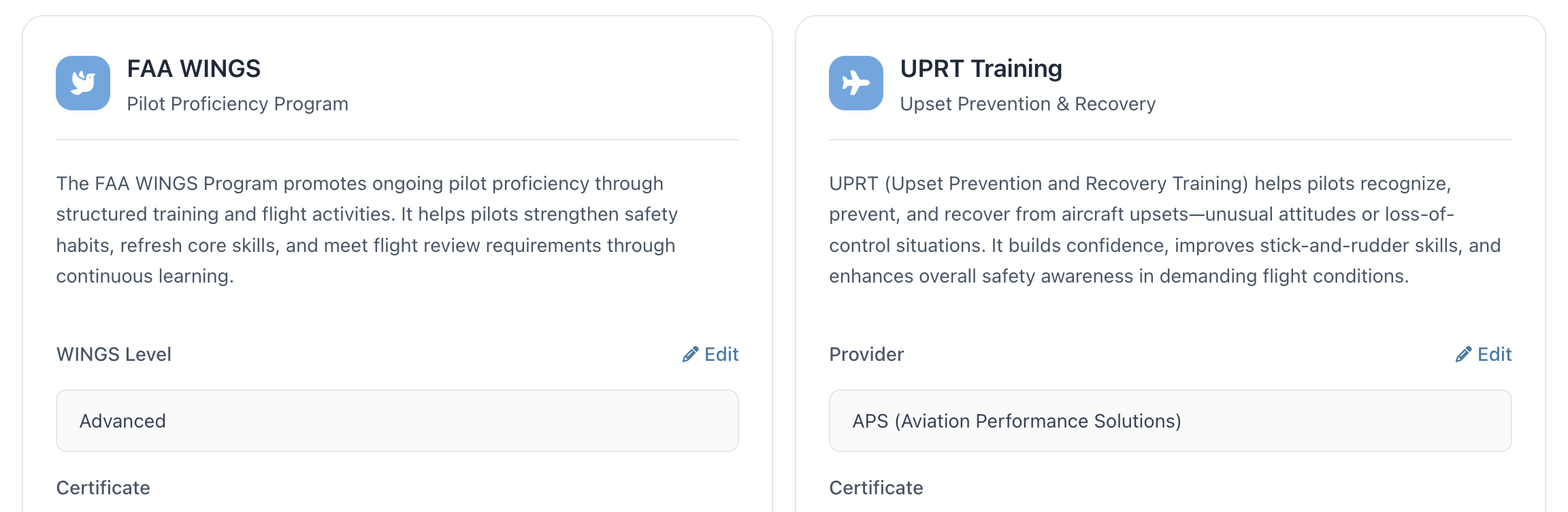Click the UPRT Training airplane icon
The image size is (1568, 512).
tap(855, 83)
